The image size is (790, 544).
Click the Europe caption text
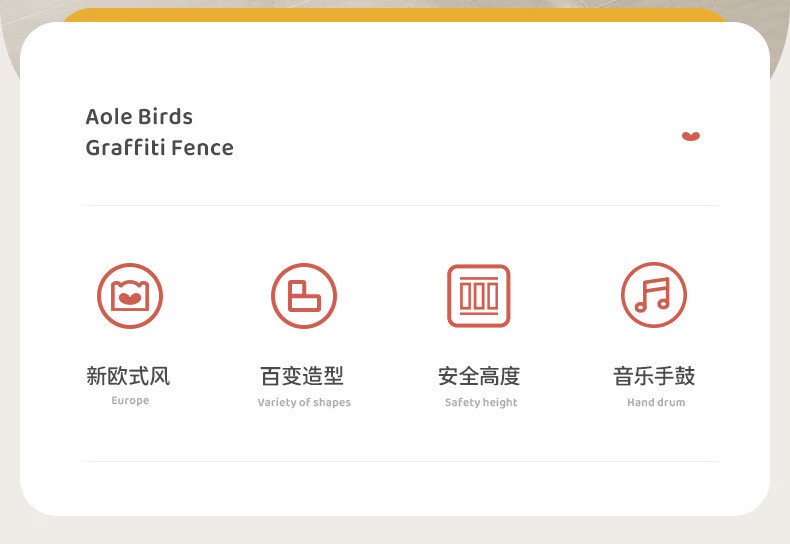pyautogui.click(x=130, y=400)
